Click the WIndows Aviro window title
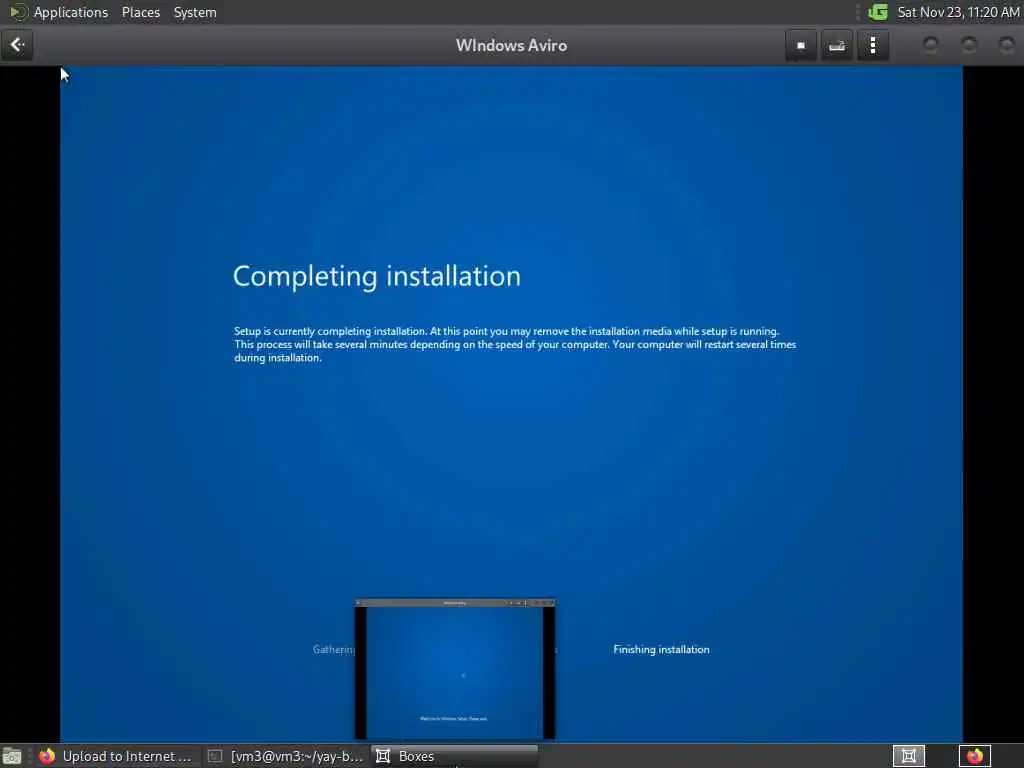Viewport: 1024px width, 768px height. (x=511, y=45)
